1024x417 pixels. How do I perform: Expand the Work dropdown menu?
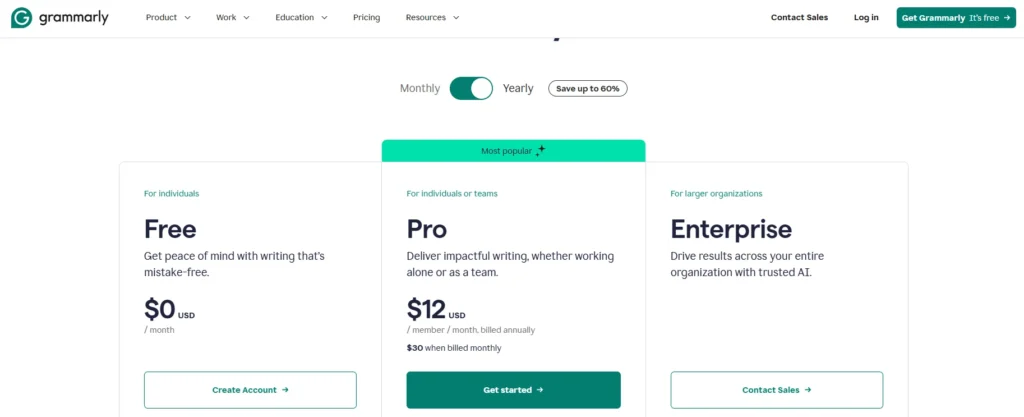click(x=233, y=18)
